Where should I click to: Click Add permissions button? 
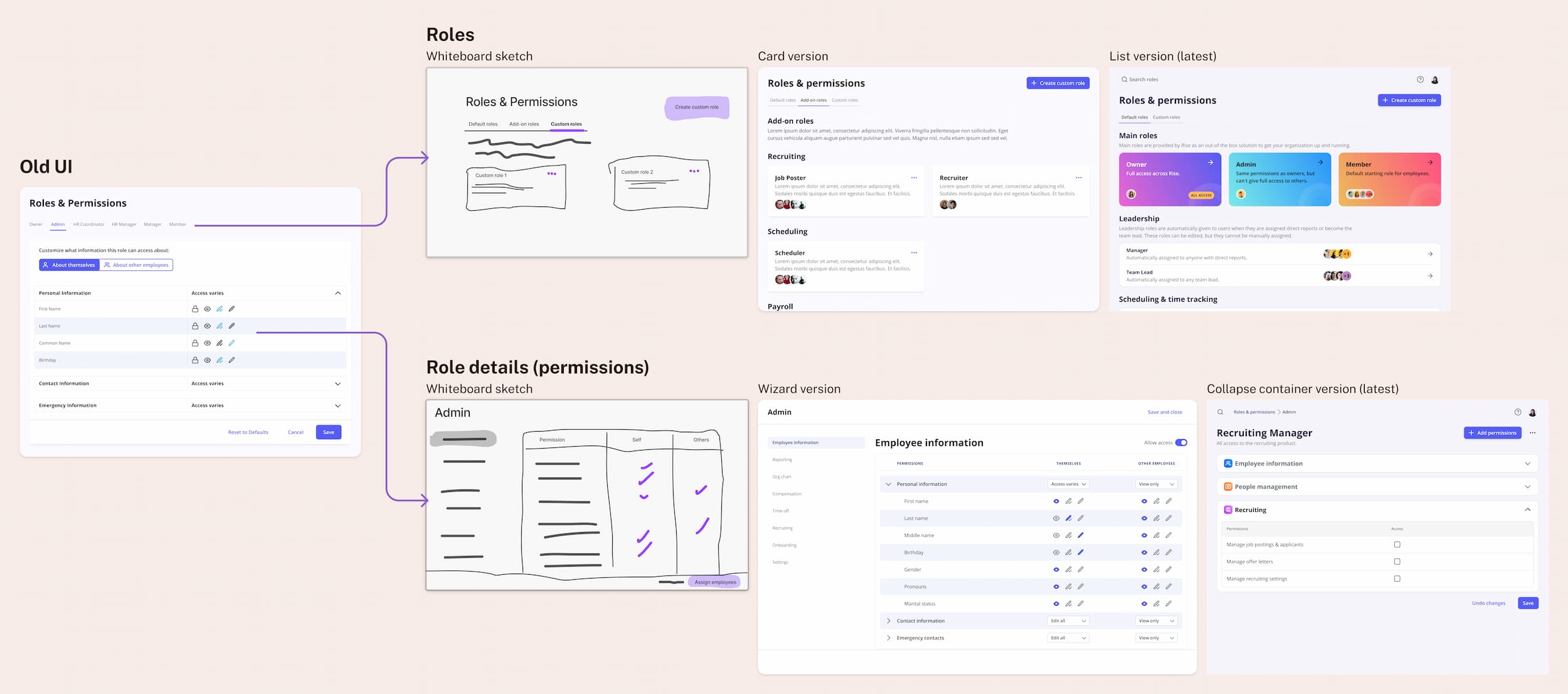(1492, 433)
